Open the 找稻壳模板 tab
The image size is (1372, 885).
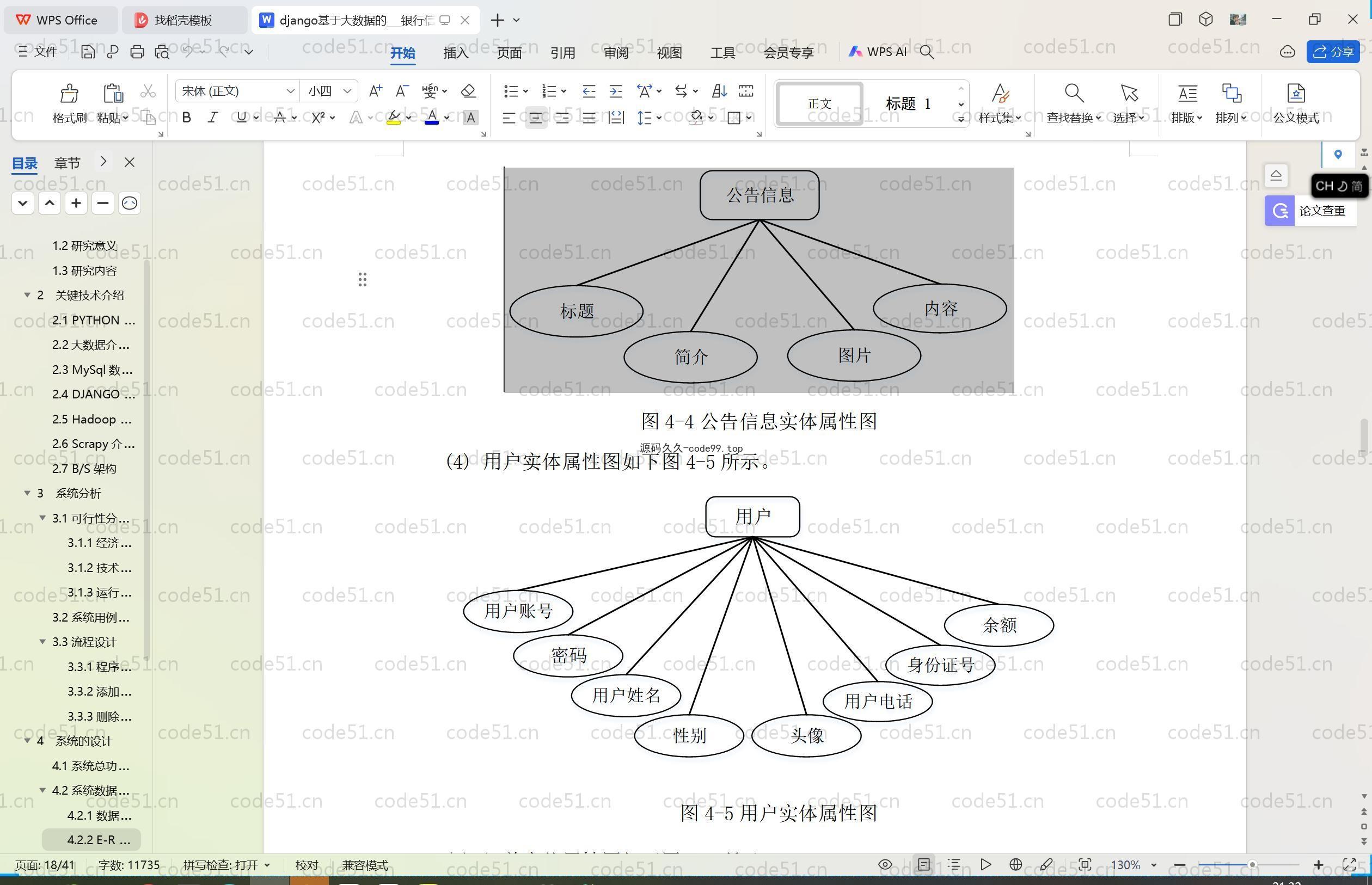click(x=183, y=20)
